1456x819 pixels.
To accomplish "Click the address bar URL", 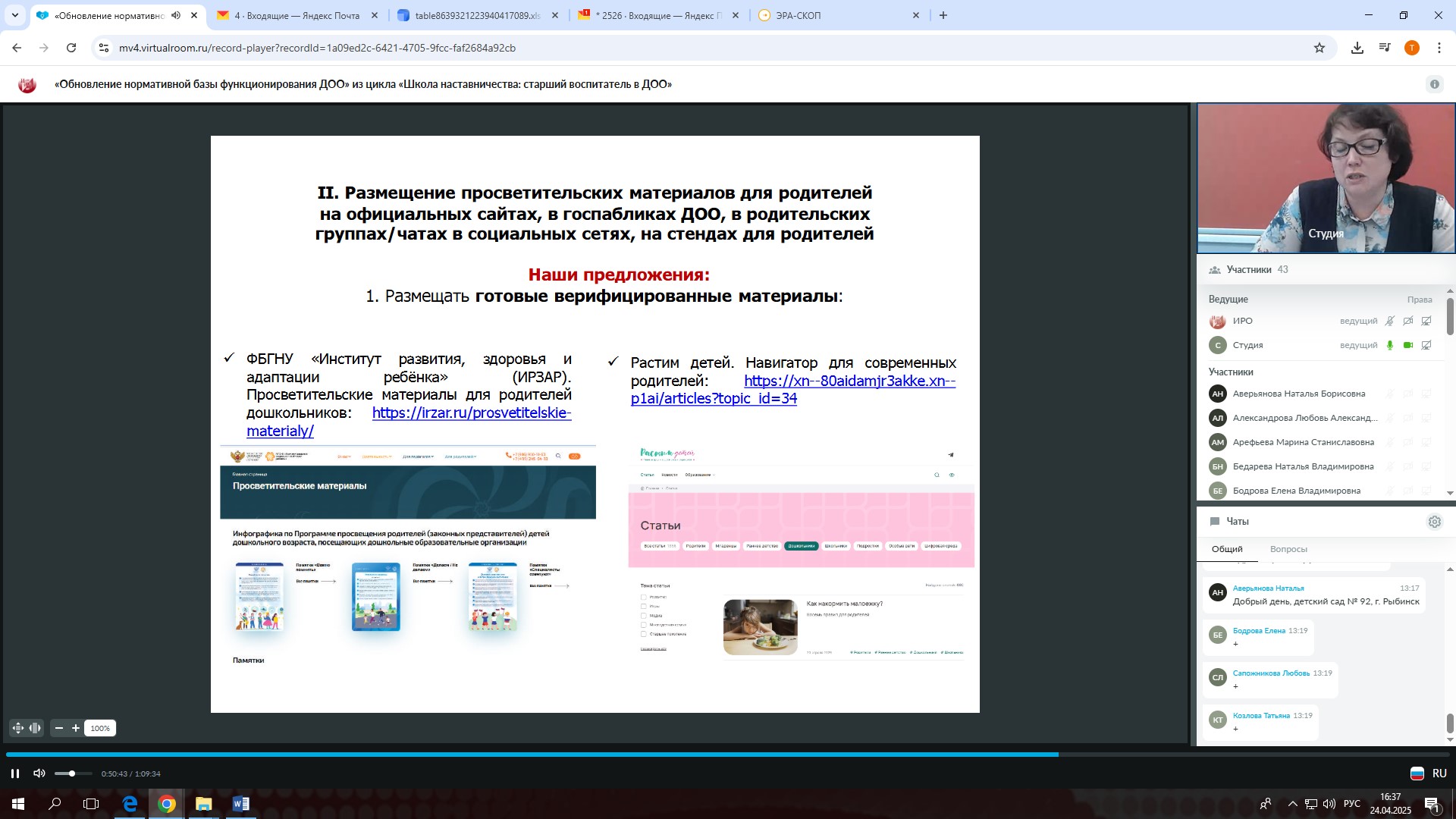I will 317,48.
